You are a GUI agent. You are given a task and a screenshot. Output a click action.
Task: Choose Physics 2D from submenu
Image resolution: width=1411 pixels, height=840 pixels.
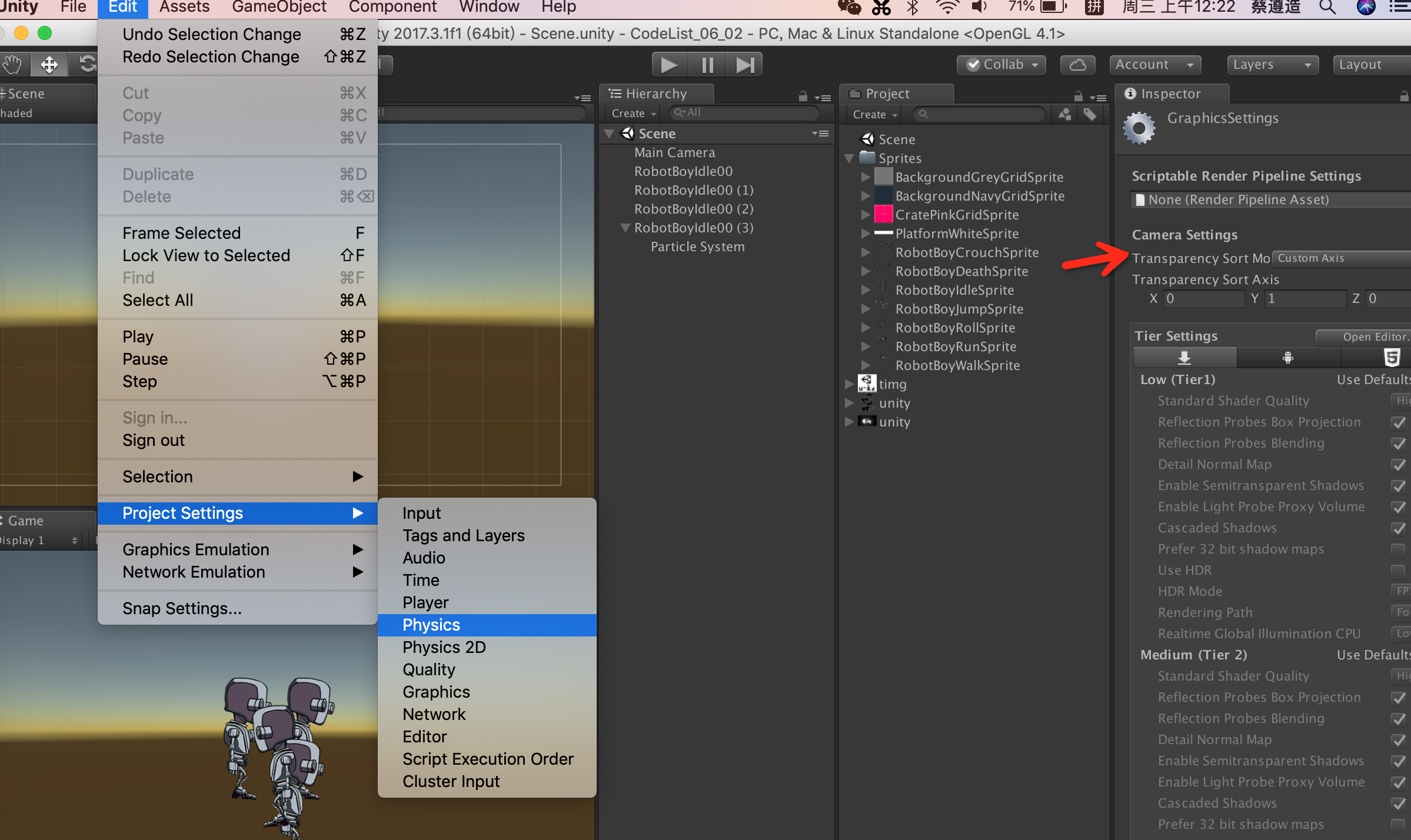point(444,647)
